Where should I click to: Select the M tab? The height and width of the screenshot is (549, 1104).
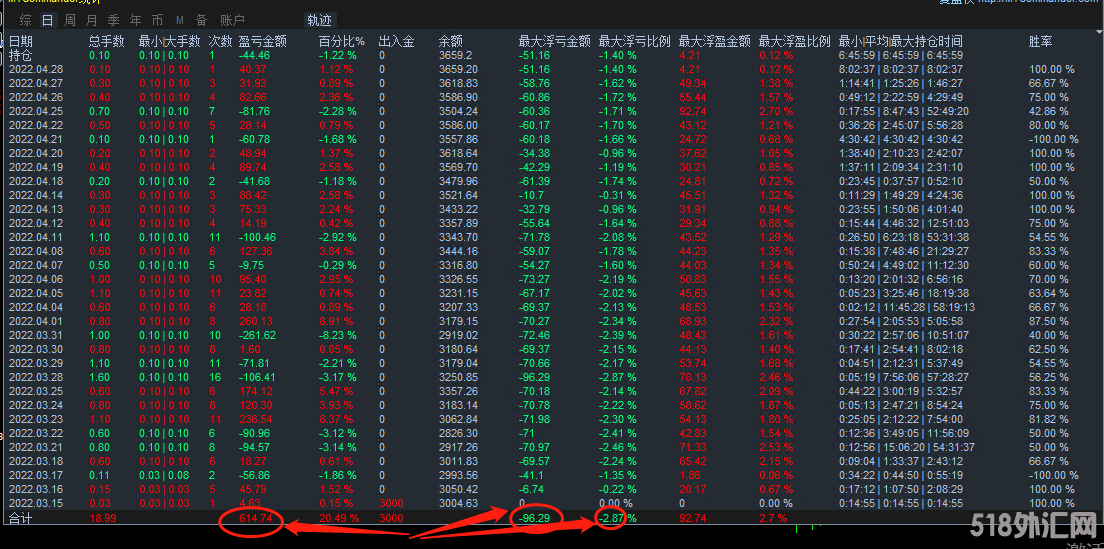pos(180,20)
